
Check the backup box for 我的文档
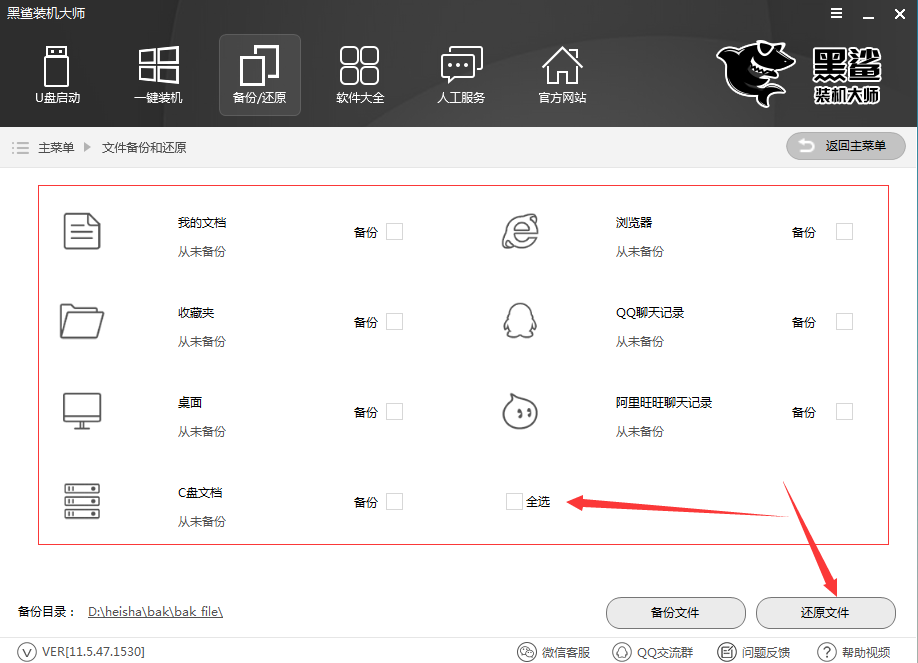395,231
